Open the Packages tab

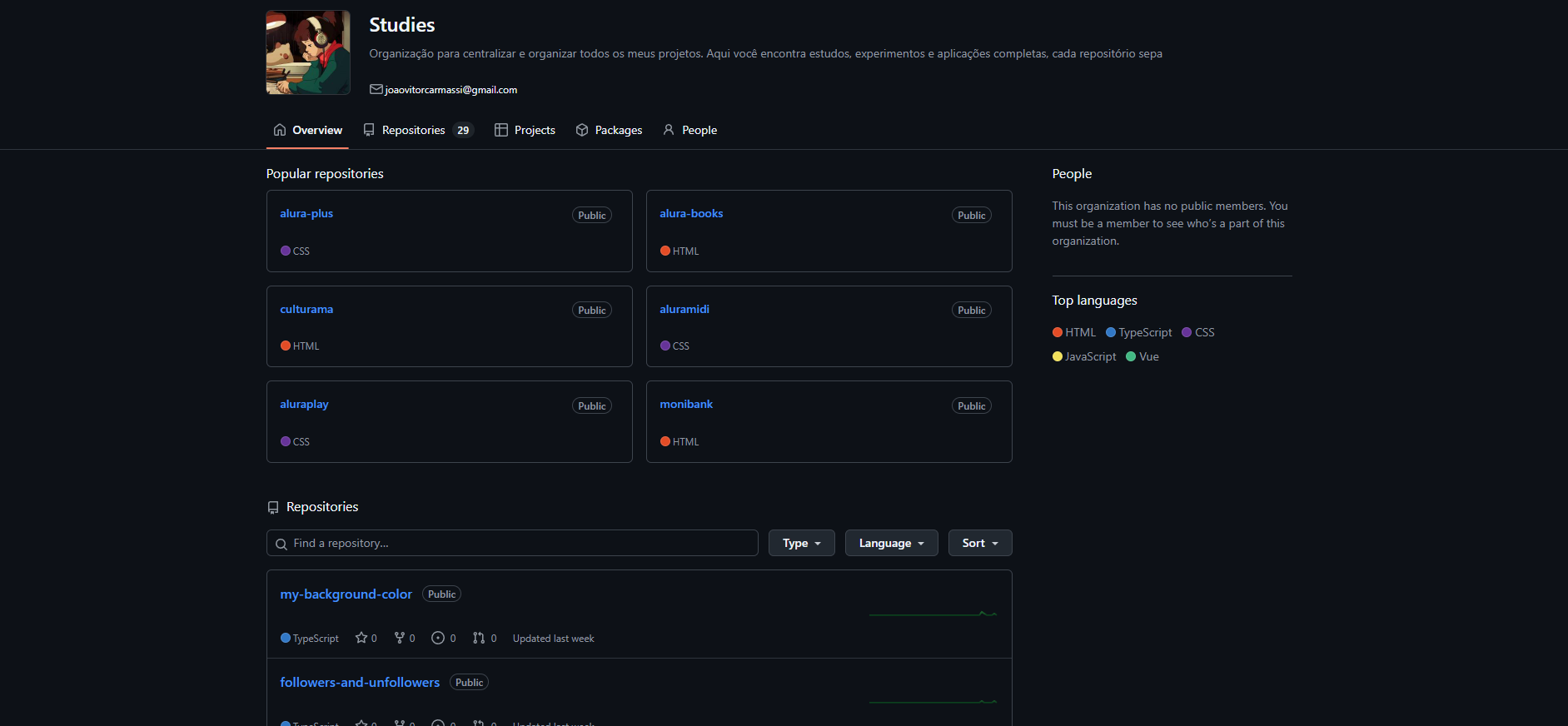point(609,130)
